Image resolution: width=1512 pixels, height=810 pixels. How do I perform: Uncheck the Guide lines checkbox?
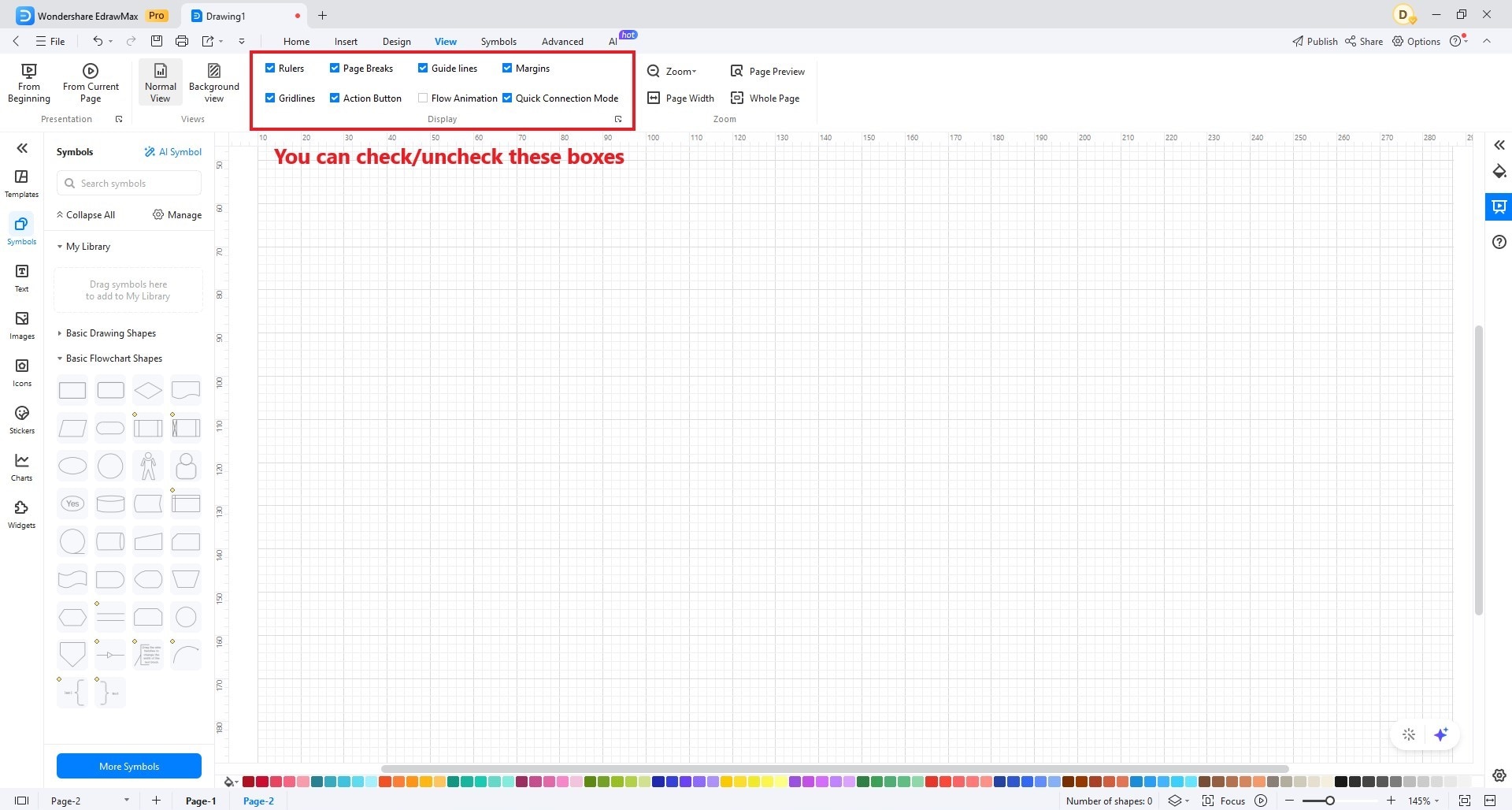(x=423, y=68)
